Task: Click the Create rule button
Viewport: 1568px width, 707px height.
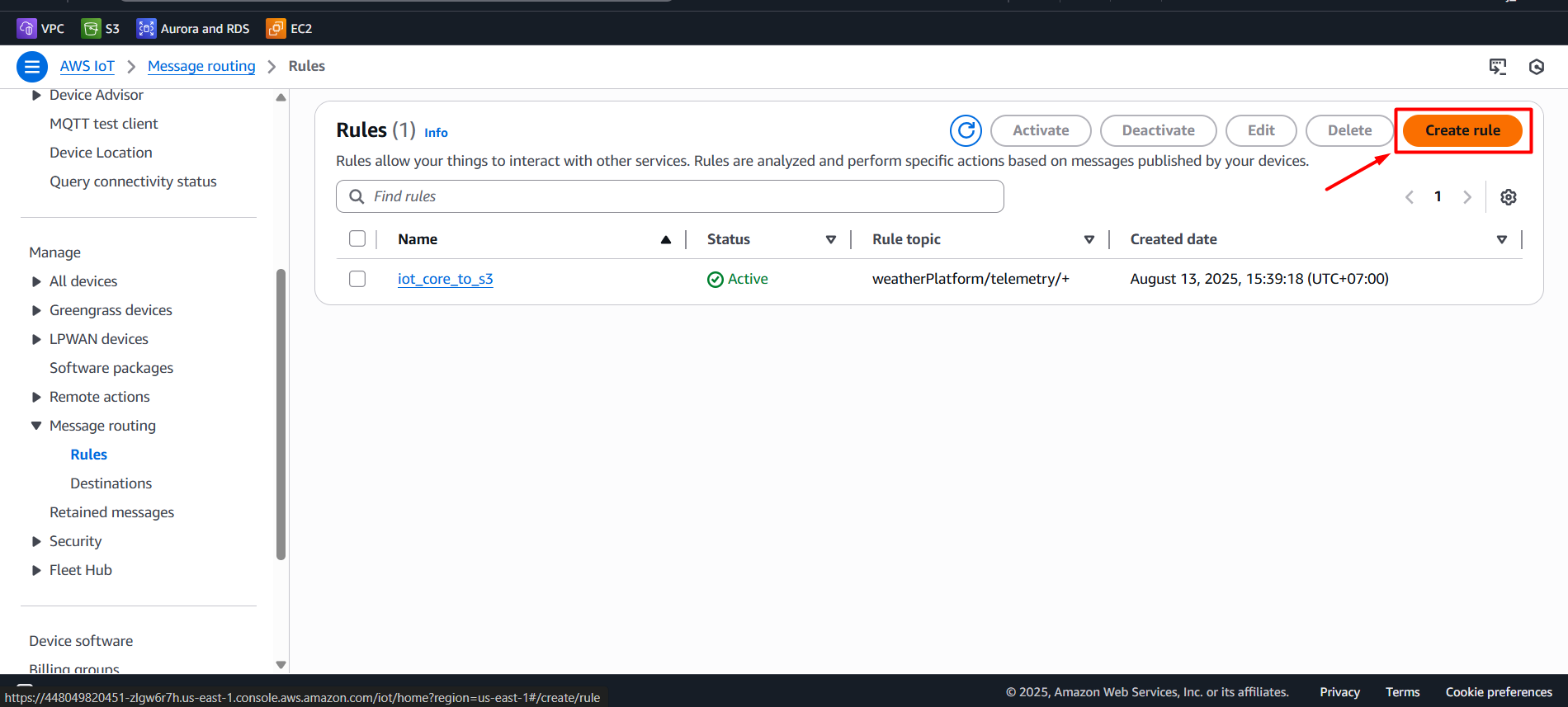Action: [x=1462, y=130]
